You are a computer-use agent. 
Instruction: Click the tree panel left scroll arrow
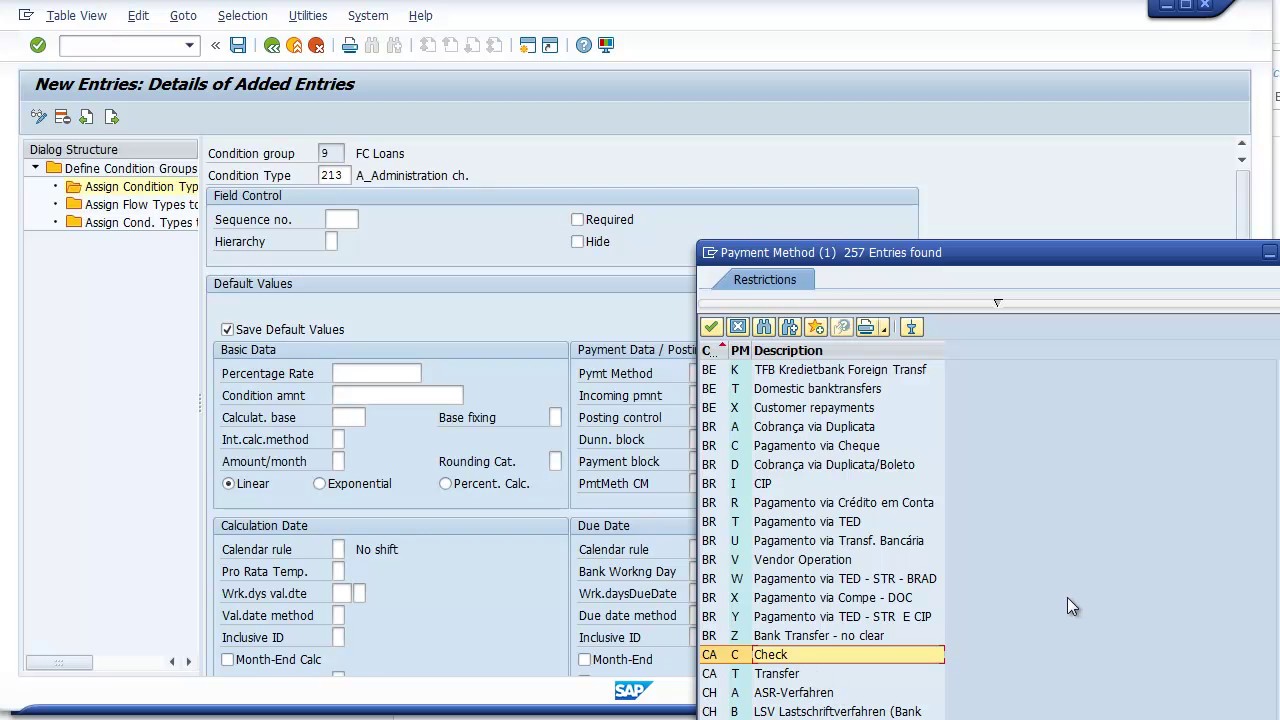pos(172,661)
